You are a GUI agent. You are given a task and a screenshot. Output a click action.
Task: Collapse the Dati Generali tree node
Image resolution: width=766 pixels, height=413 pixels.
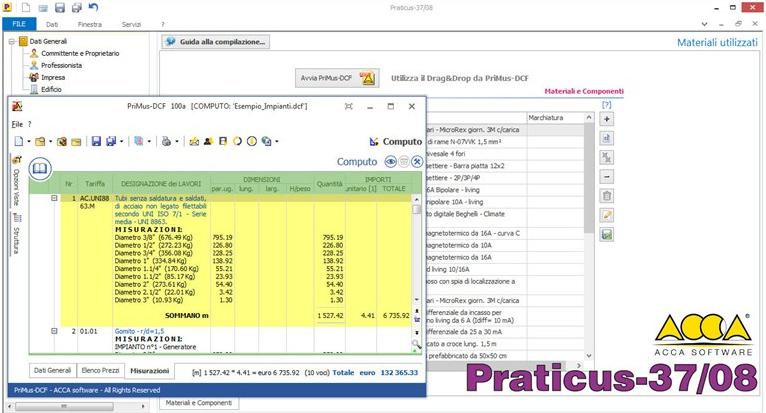coord(12,42)
